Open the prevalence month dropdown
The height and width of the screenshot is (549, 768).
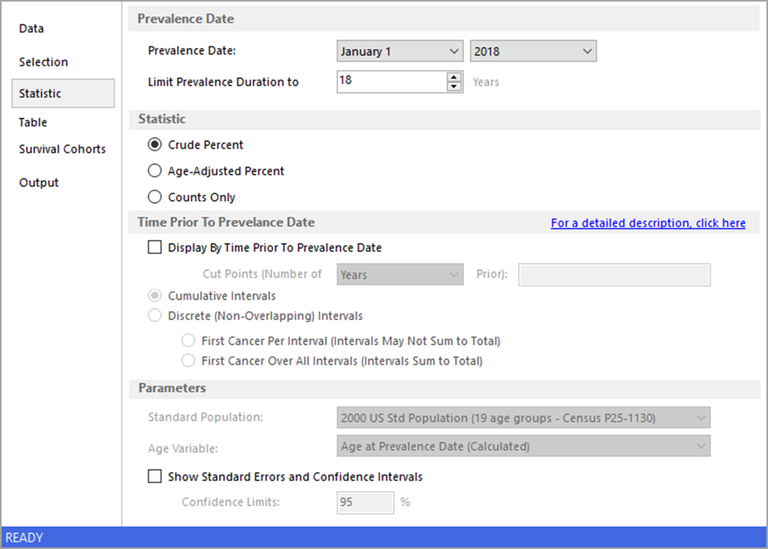(399, 51)
